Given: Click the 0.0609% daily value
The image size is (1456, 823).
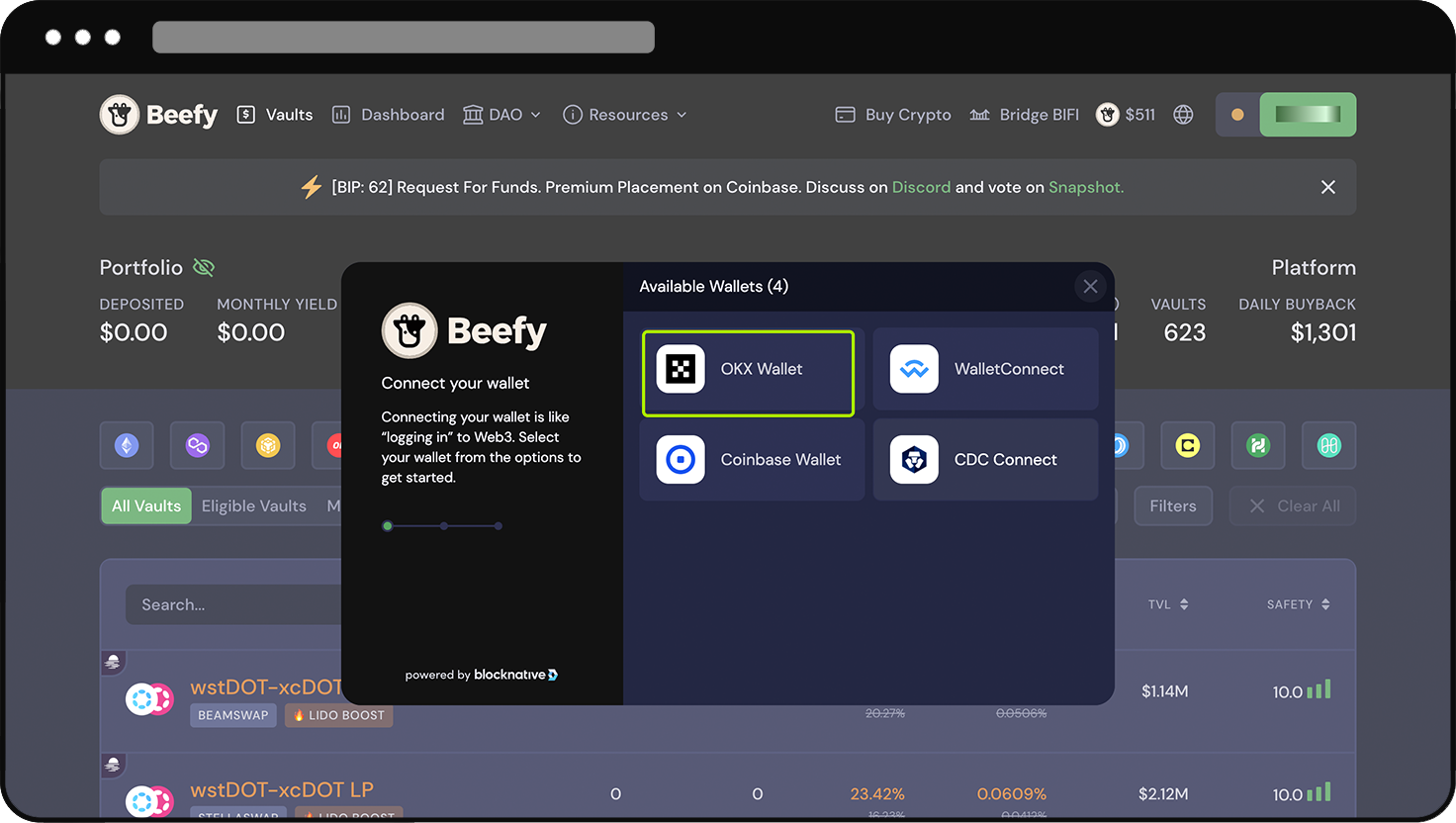Looking at the screenshot, I should coord(1012,794).
